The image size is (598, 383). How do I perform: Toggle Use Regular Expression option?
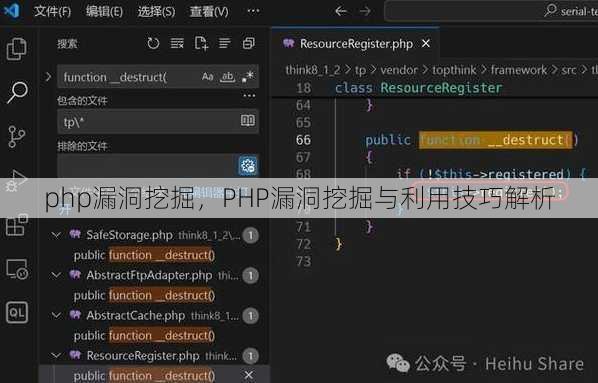[x=248, y=76]
